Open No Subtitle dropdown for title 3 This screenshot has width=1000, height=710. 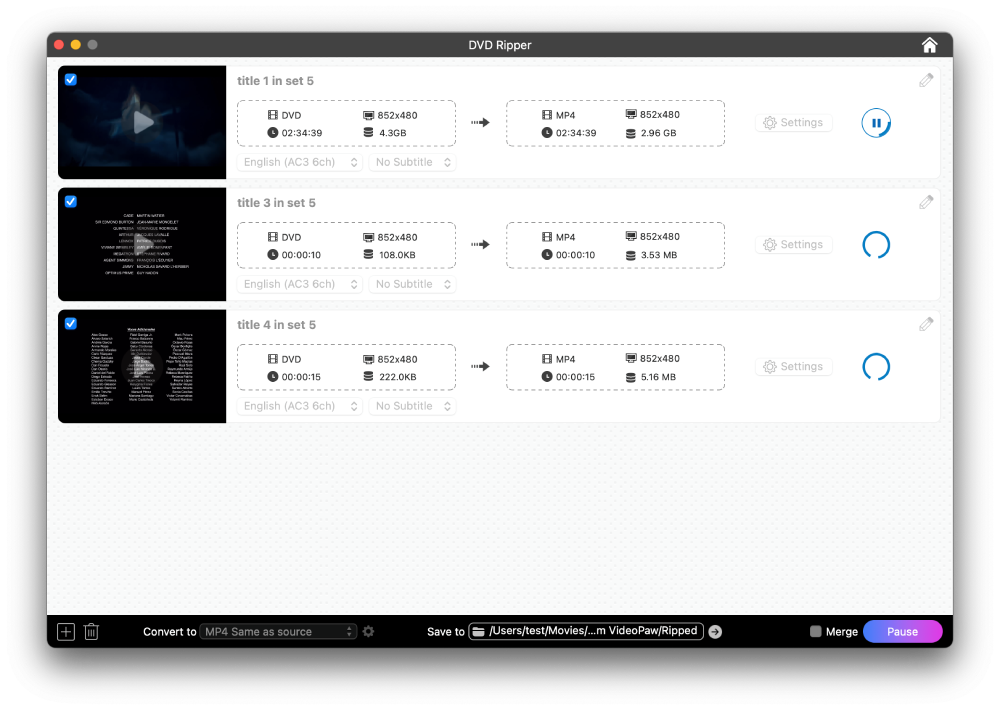[x=412, y=284]
